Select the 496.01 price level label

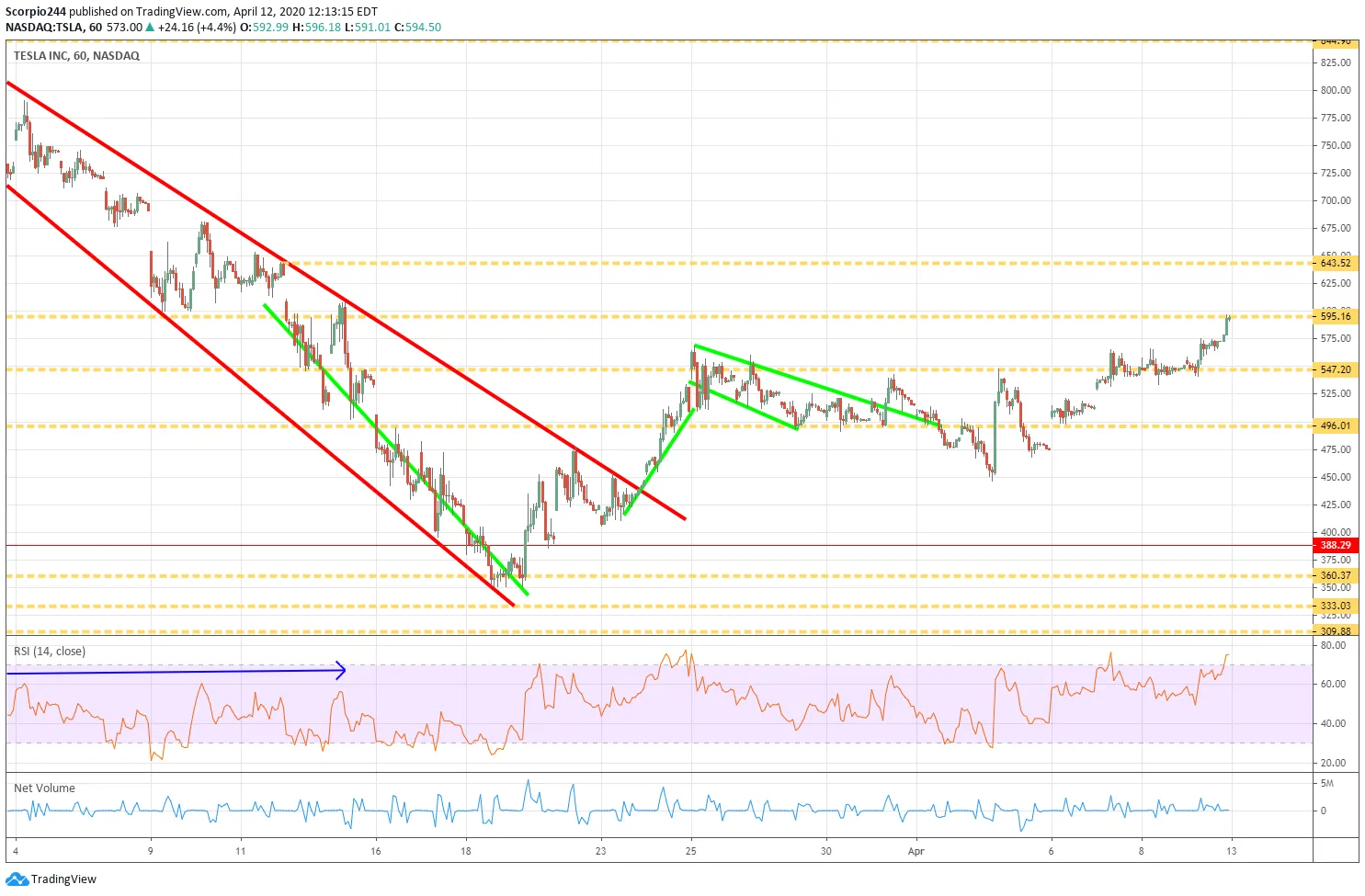pos(1336,425)
